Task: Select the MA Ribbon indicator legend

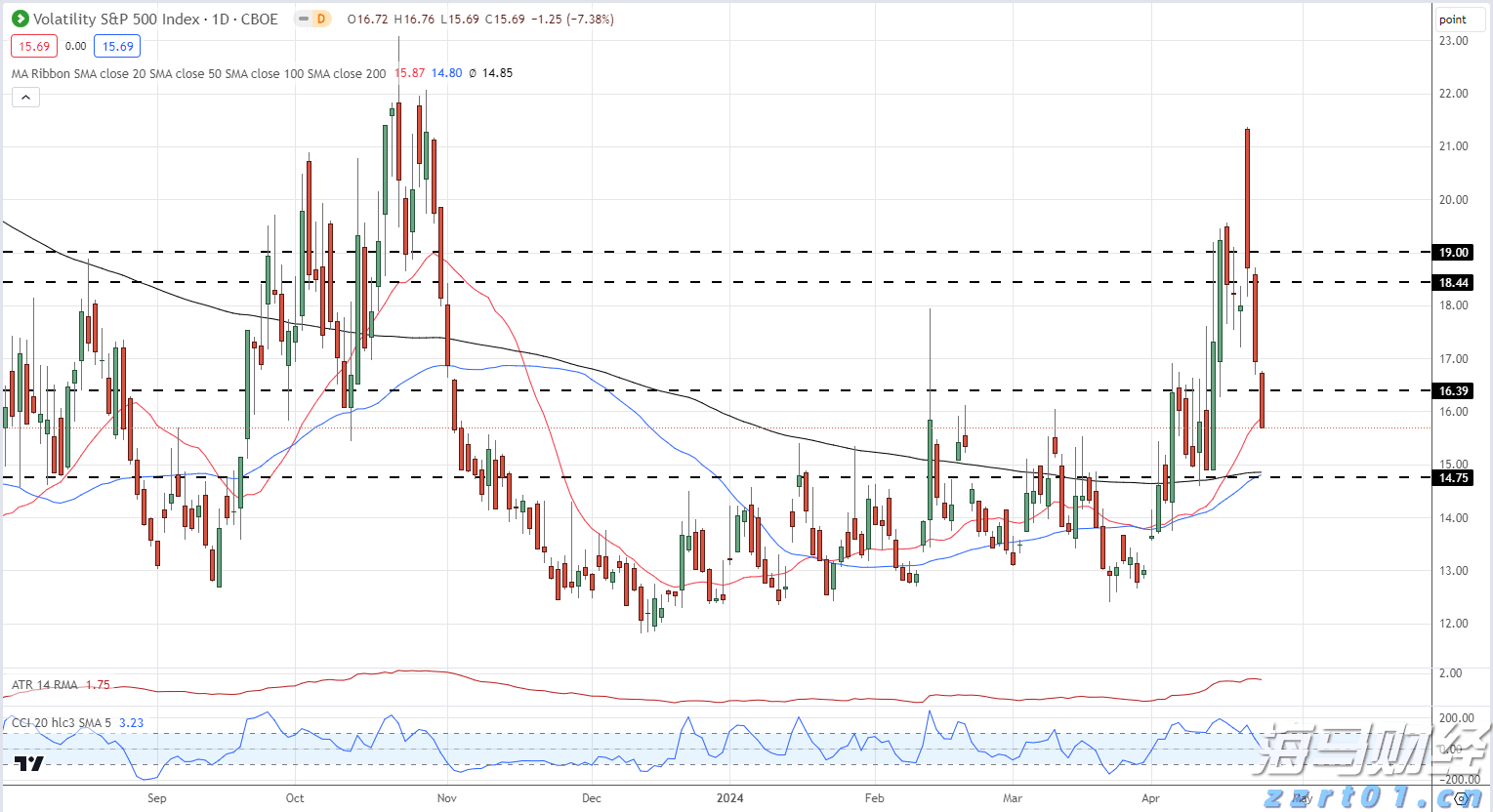Action: (x=198, y=73)
